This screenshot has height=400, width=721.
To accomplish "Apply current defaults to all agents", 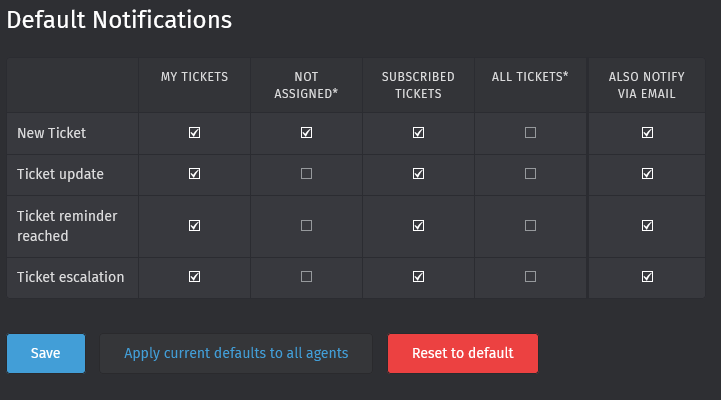I will click(x=236, y=353).
